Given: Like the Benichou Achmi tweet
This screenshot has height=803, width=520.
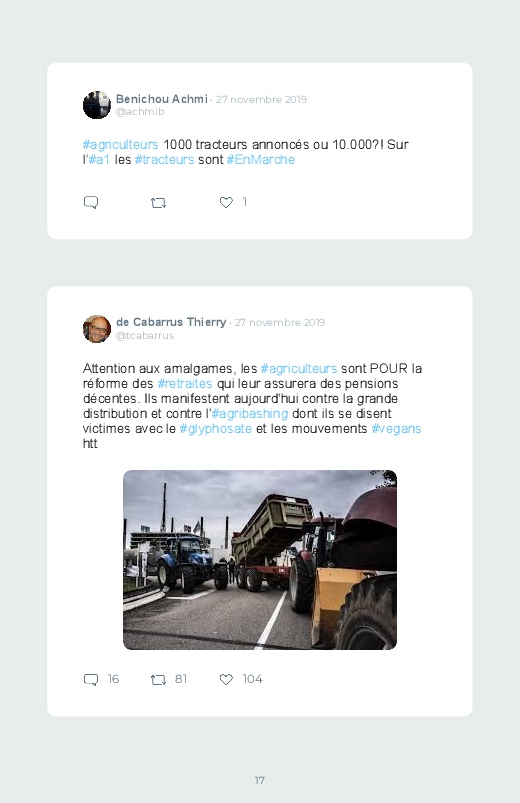Looking at the screenshot, I should pyautogui.click(x=226, y=202).
